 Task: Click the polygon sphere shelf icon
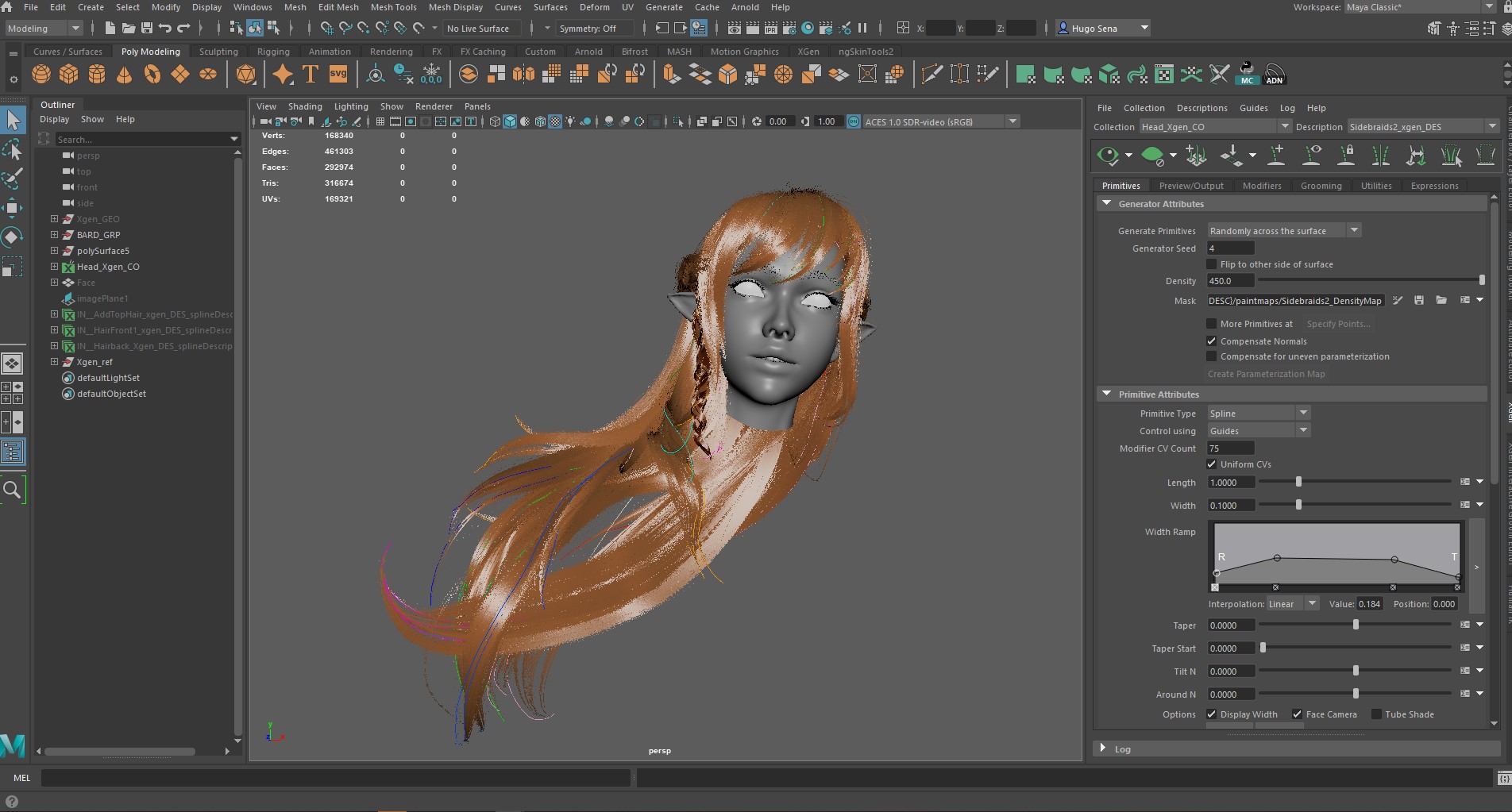coord(41,75)
